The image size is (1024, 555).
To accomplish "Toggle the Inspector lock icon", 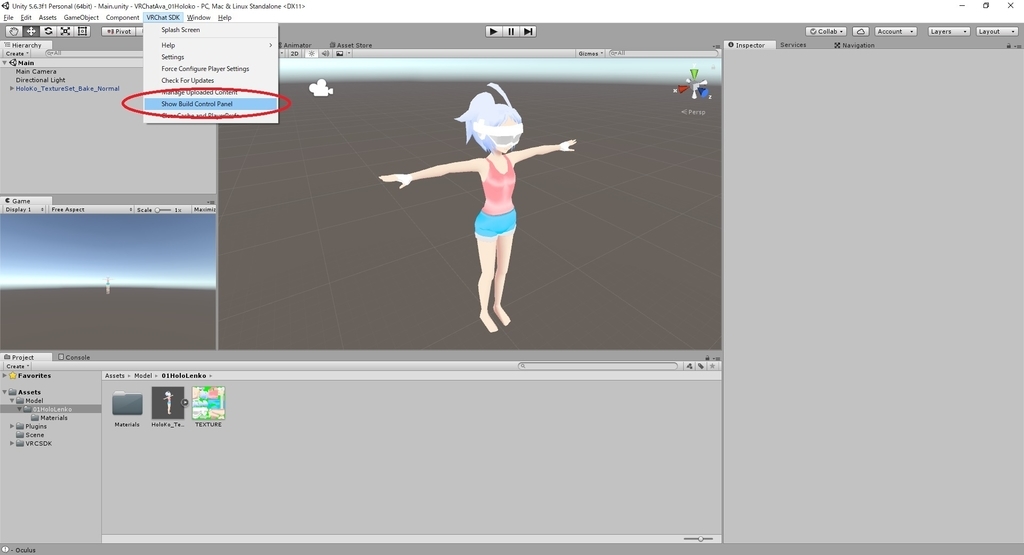I will [x=1008, y=46].
